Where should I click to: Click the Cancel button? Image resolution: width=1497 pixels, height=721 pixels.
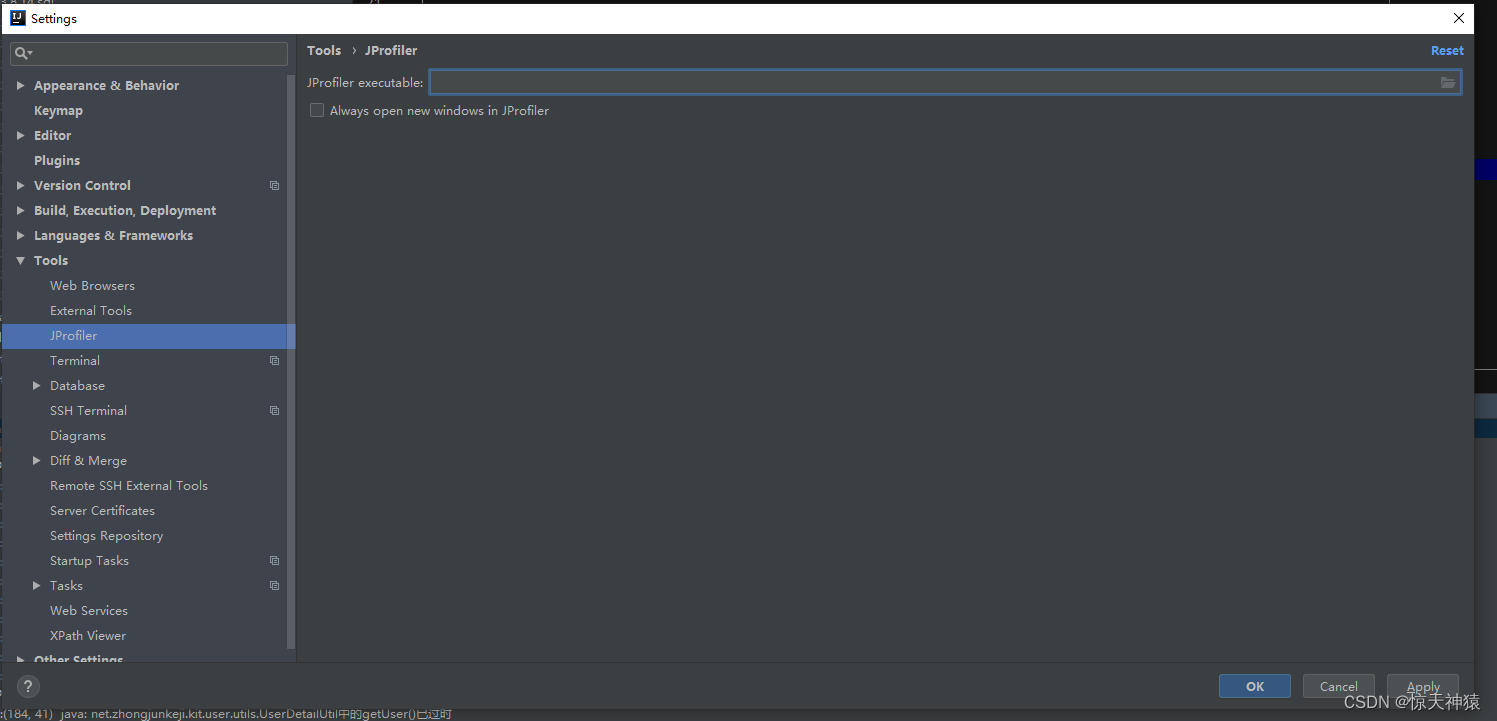click(x=1339, y=686)
